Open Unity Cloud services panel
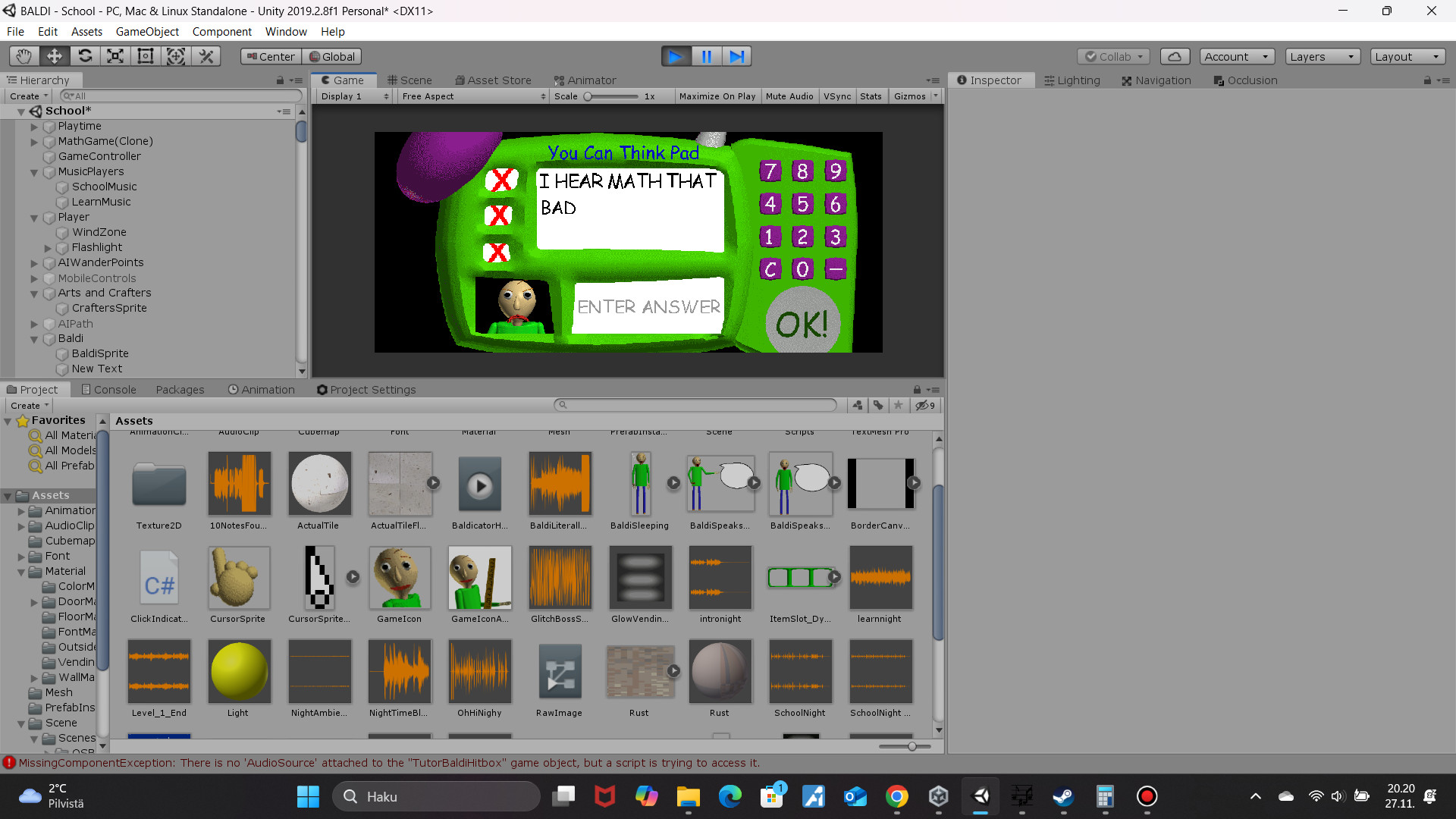 pos(1175,55)
